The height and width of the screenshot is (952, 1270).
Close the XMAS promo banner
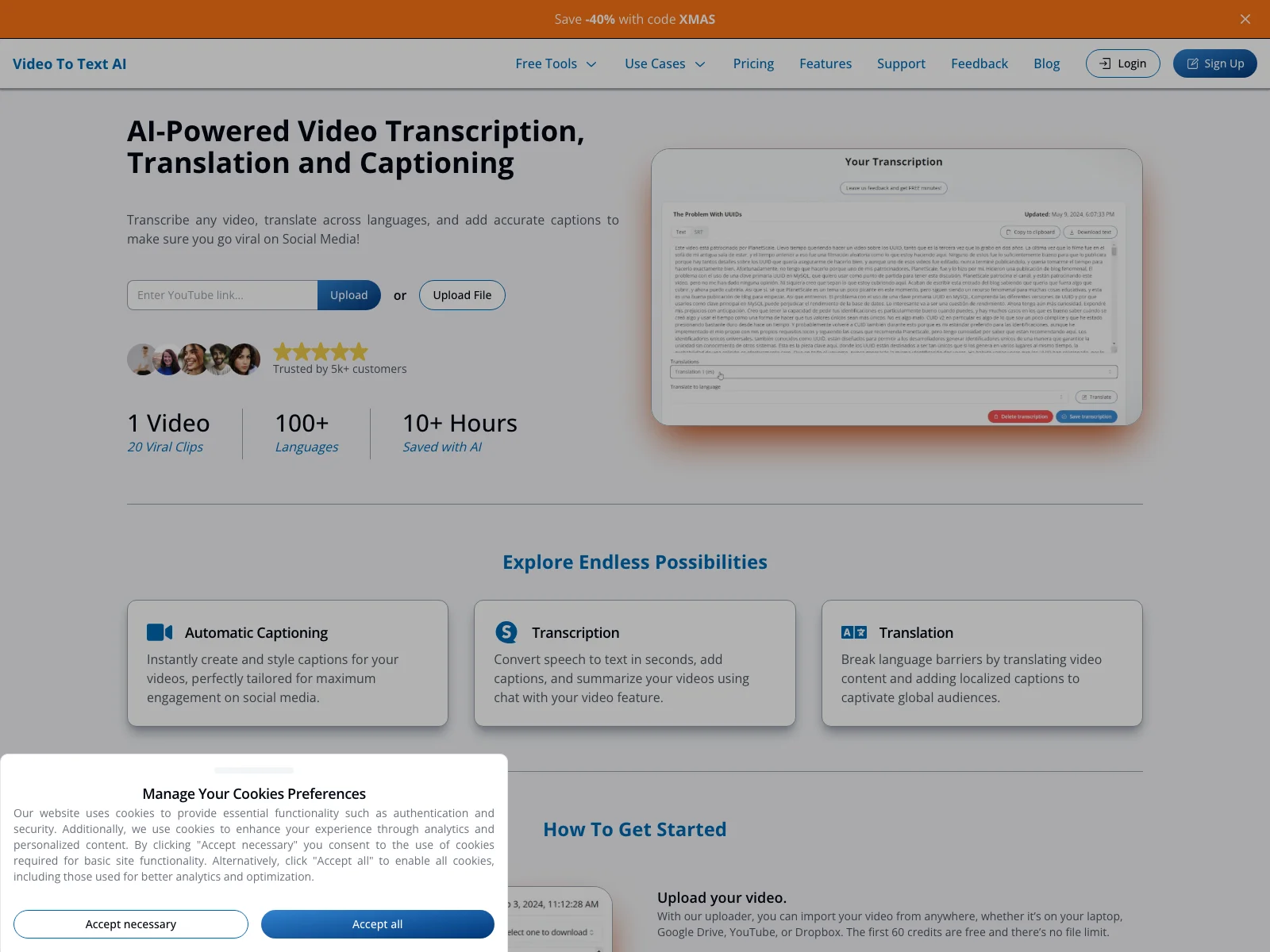click(1245, 19)
